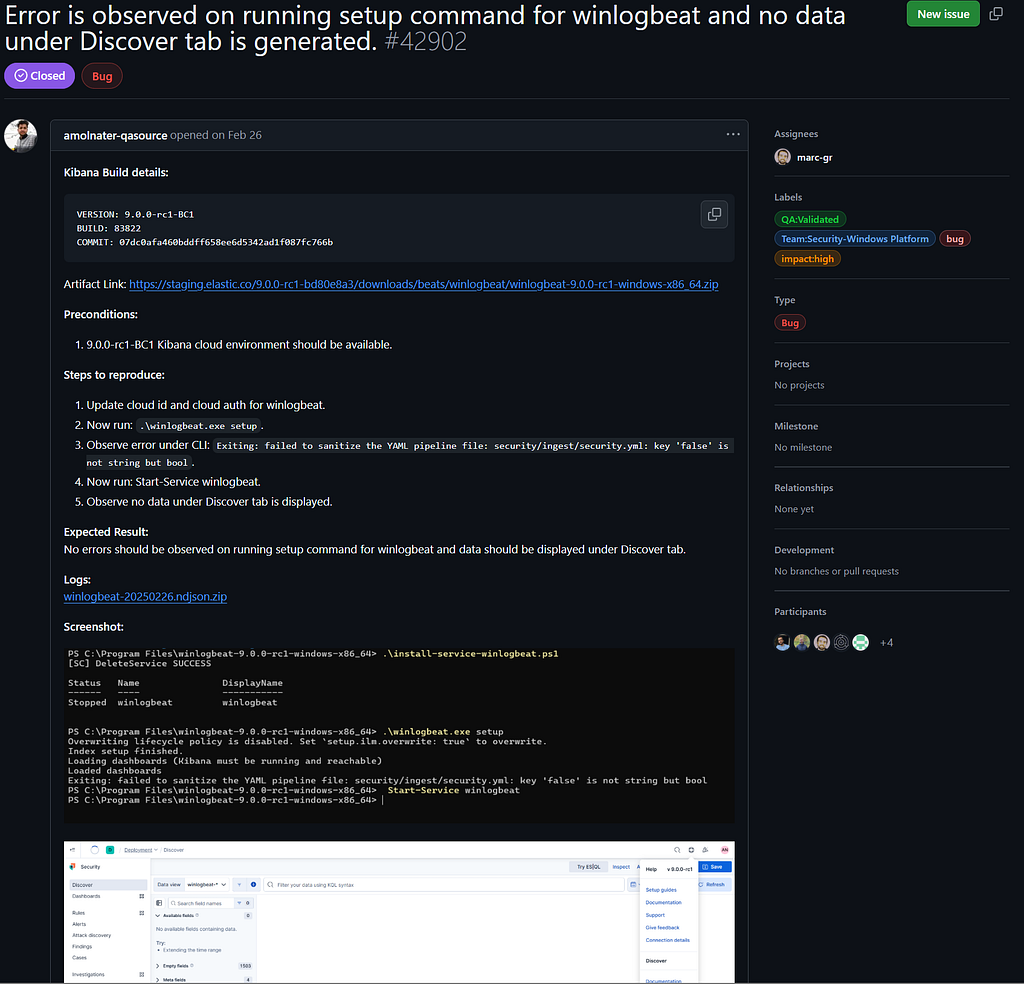Download winlogbeat-20250226.ndjson.zip log file

[x=145, y=596]
